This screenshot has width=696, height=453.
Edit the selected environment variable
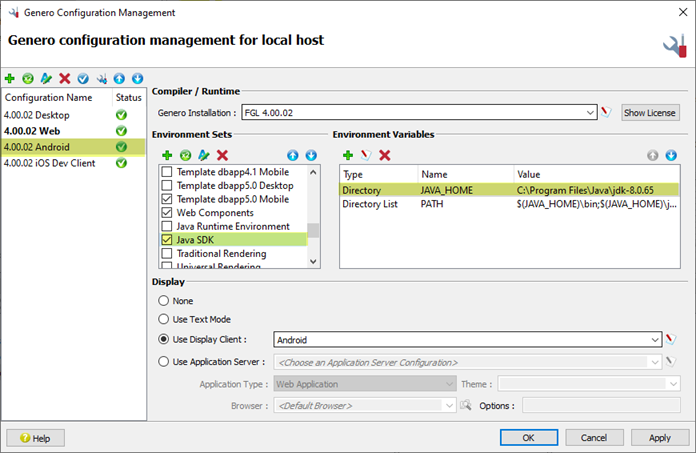tap(366, 155)
